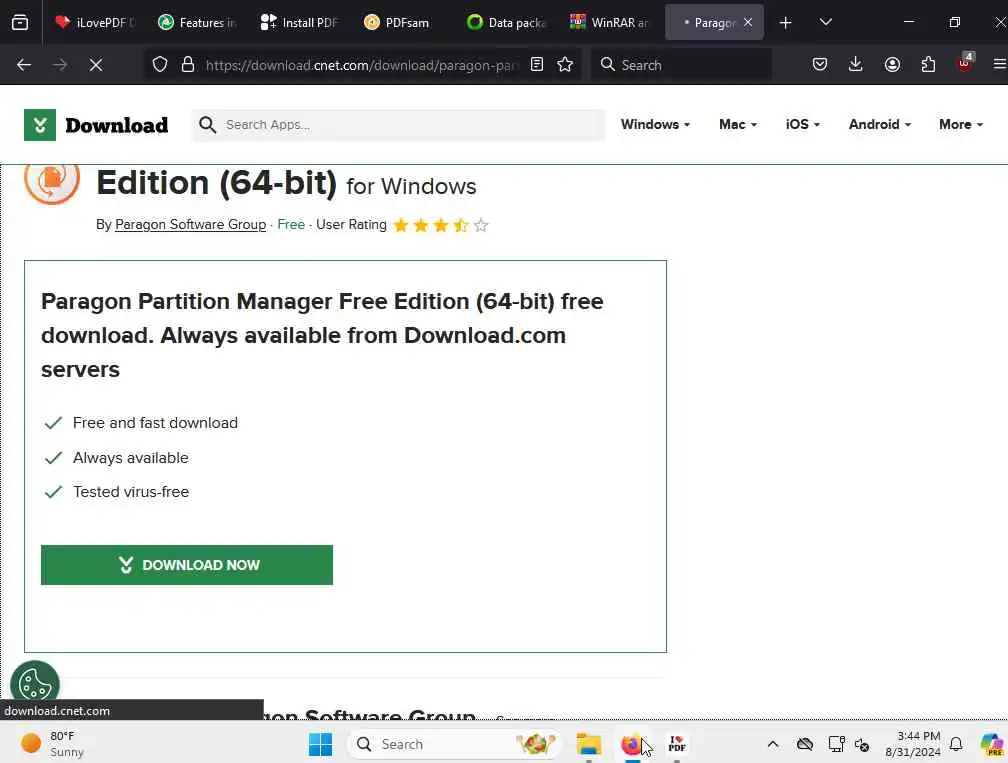Switch to the Install PDF tab
Screen dimensions: 1008x763
click(300, 22)
